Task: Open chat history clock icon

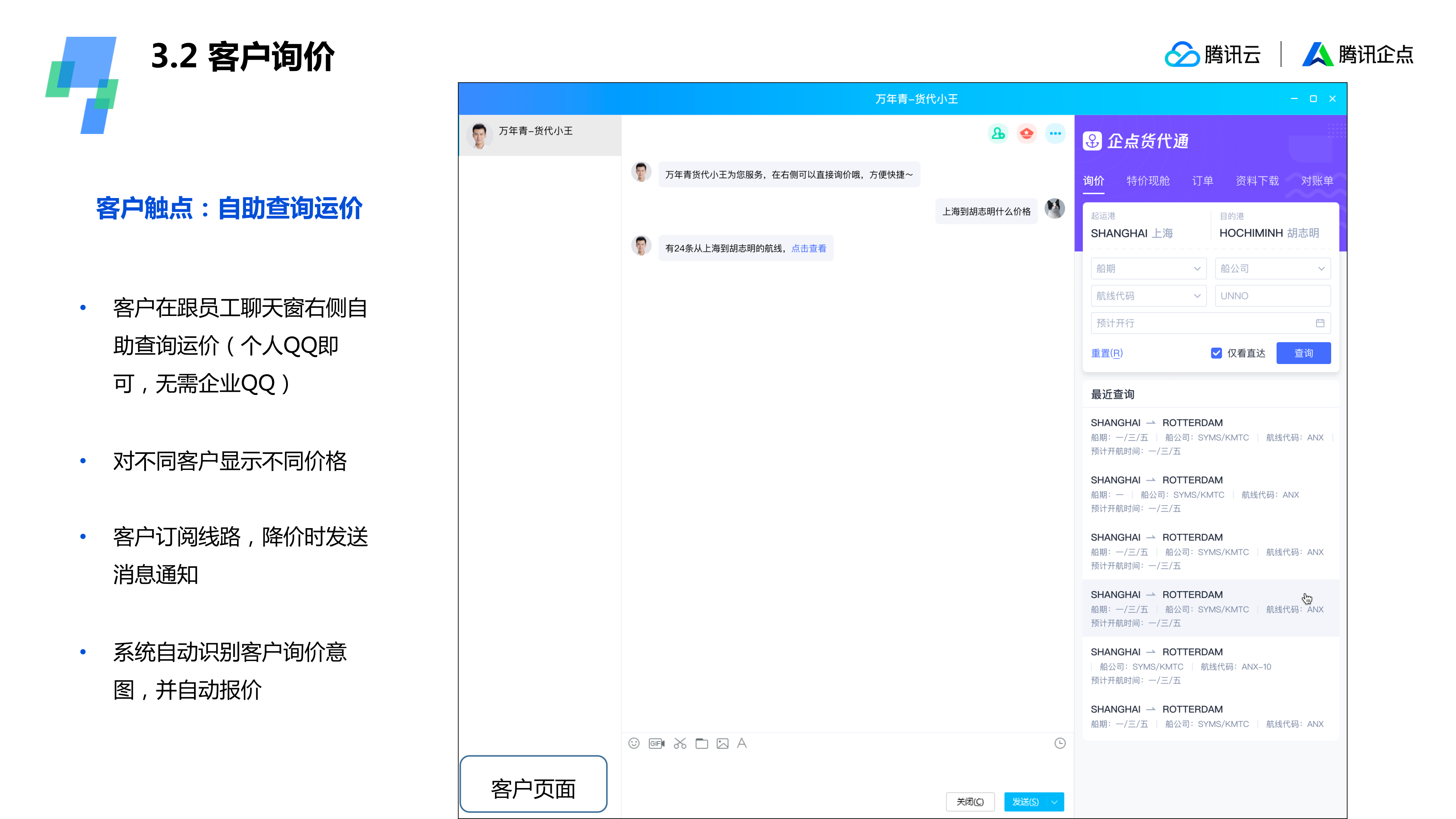Action: pyautogui.click(x=1060, y=743)
